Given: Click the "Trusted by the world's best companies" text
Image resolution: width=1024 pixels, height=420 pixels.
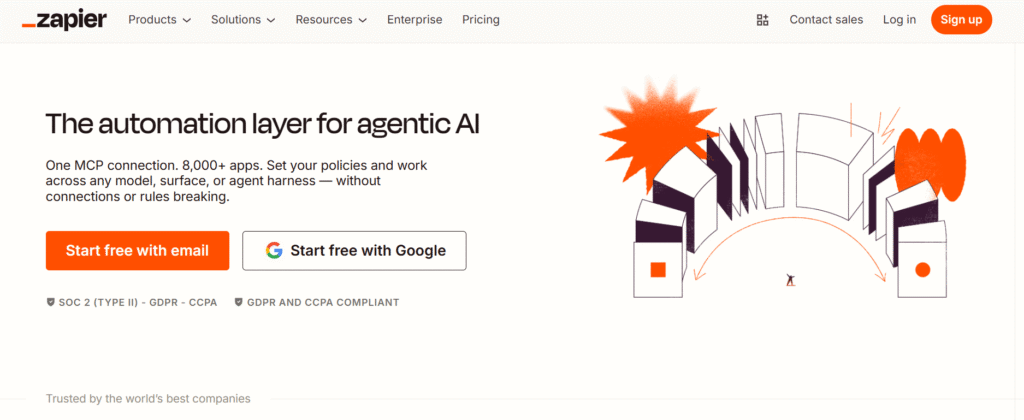Looking at the screenshot, I should pyautogui.click(x=148, y=399).
